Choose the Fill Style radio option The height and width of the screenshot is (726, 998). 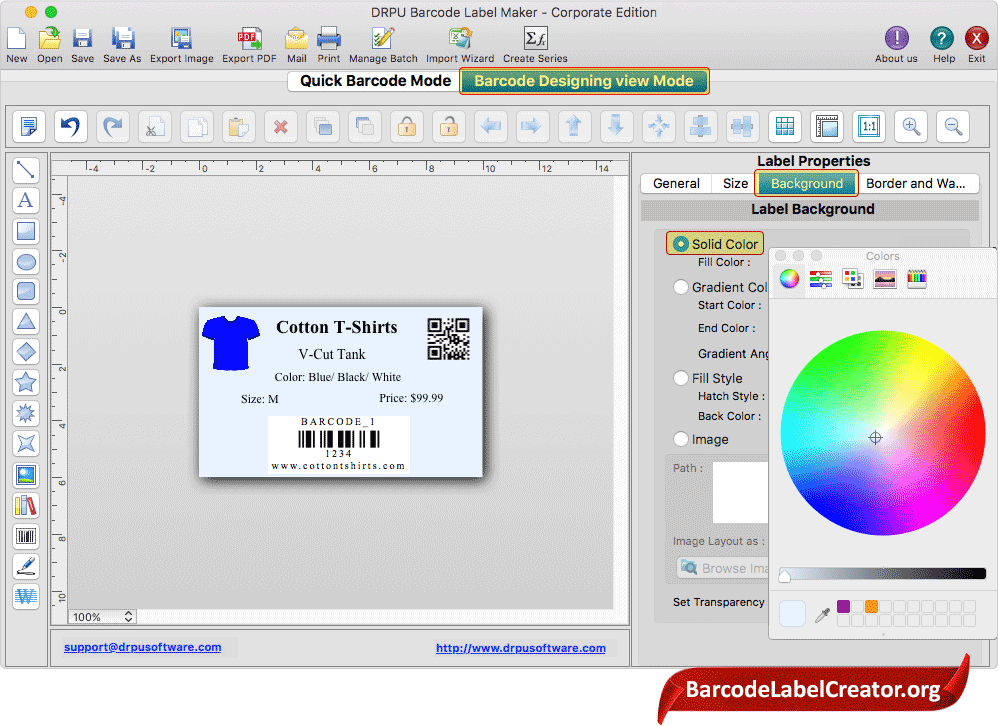[x=681, y=378]
